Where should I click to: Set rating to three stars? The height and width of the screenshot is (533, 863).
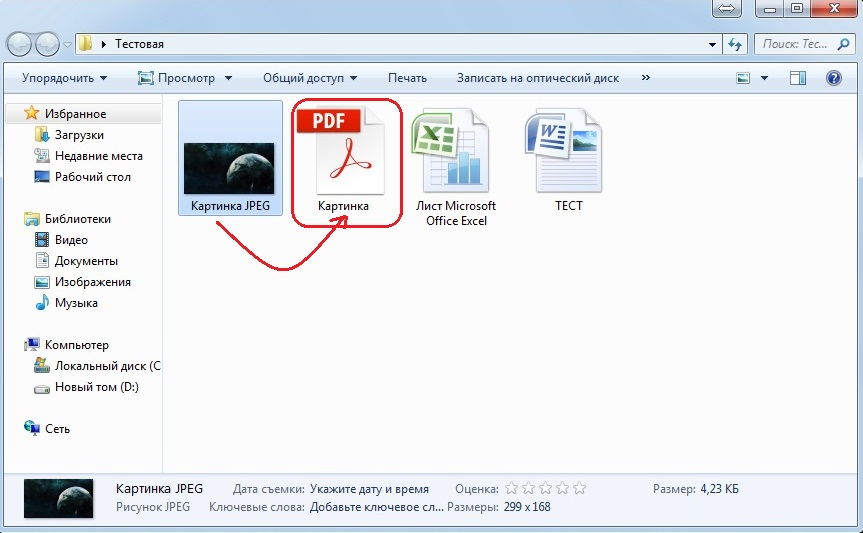pos(545,488)
